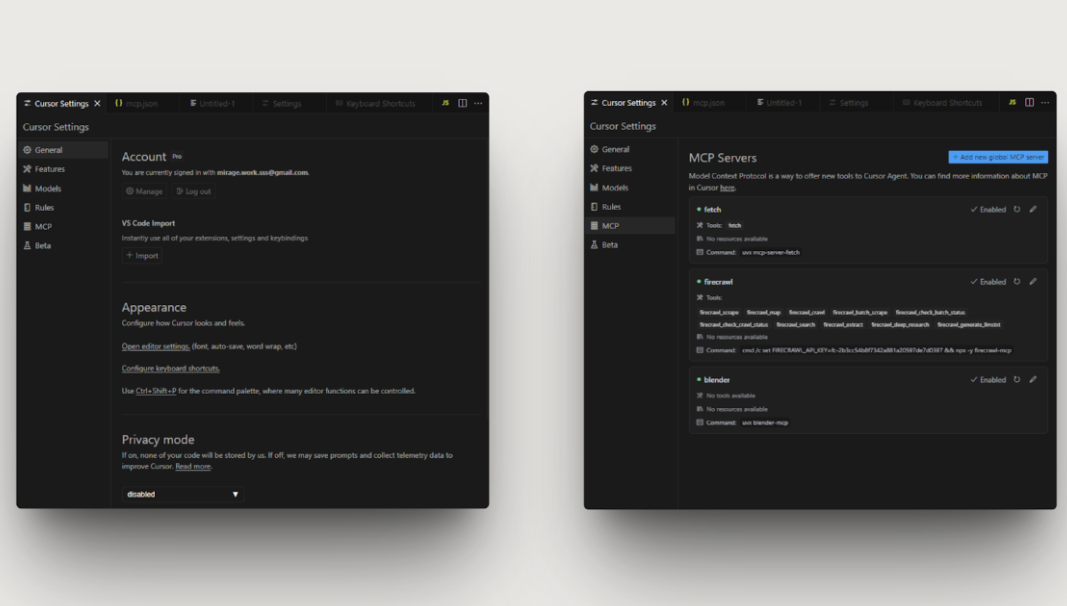Click firecrawl_scrape tool tag
Screen dimensions: 1067x606
(x=719, y=312)
